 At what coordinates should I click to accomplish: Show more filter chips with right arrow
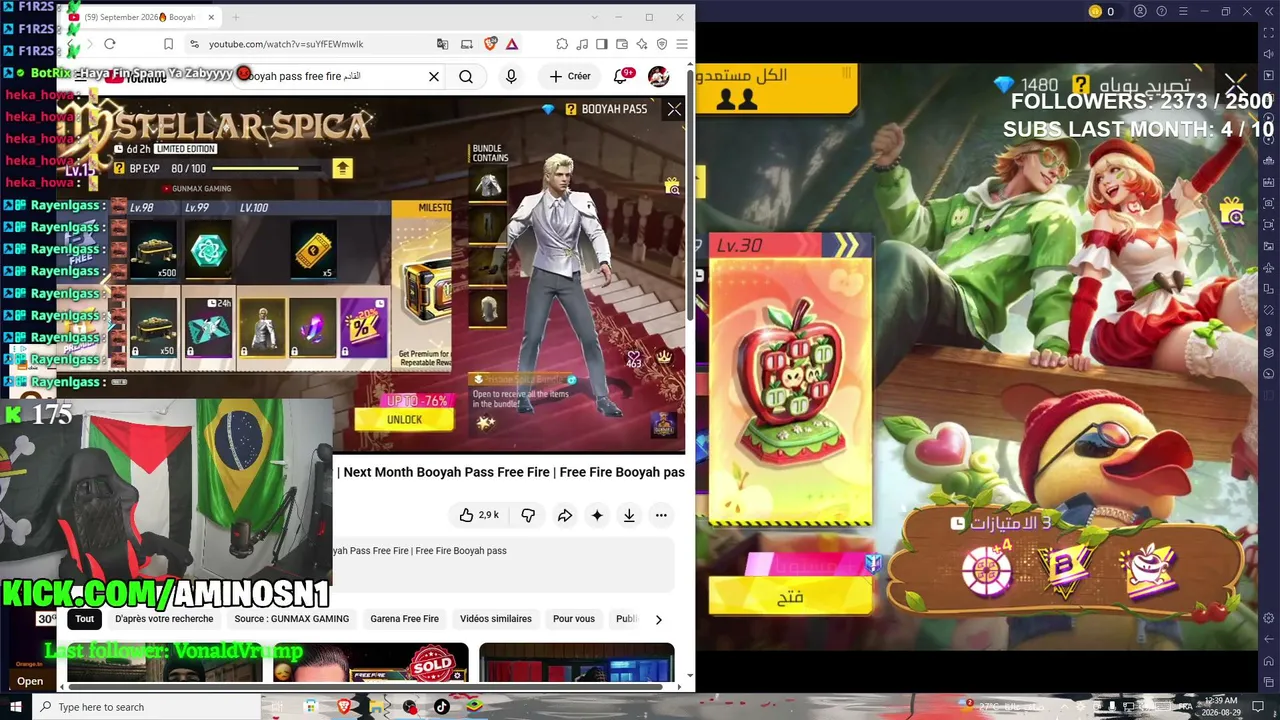658,619
